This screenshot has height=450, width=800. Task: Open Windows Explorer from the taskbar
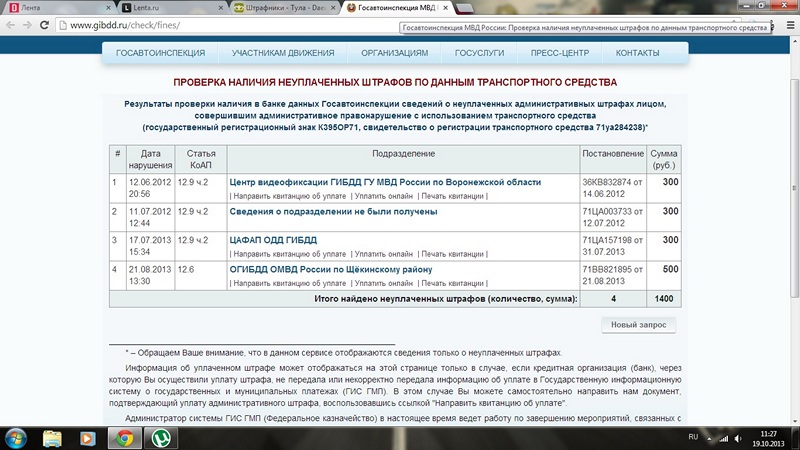[x=54, y=437]
